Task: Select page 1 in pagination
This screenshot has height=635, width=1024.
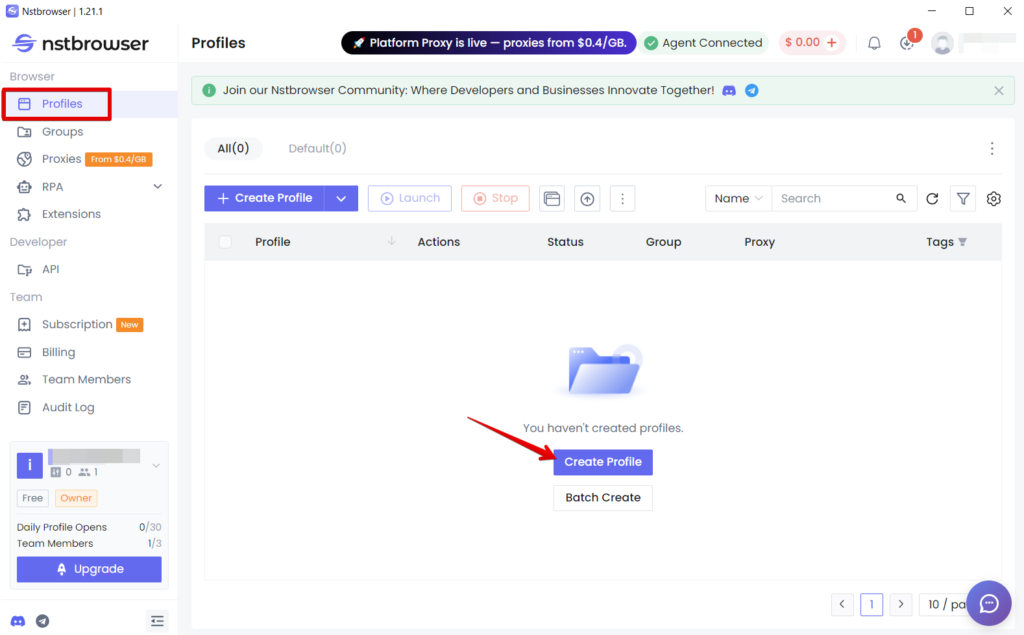Action: (871, 604)
